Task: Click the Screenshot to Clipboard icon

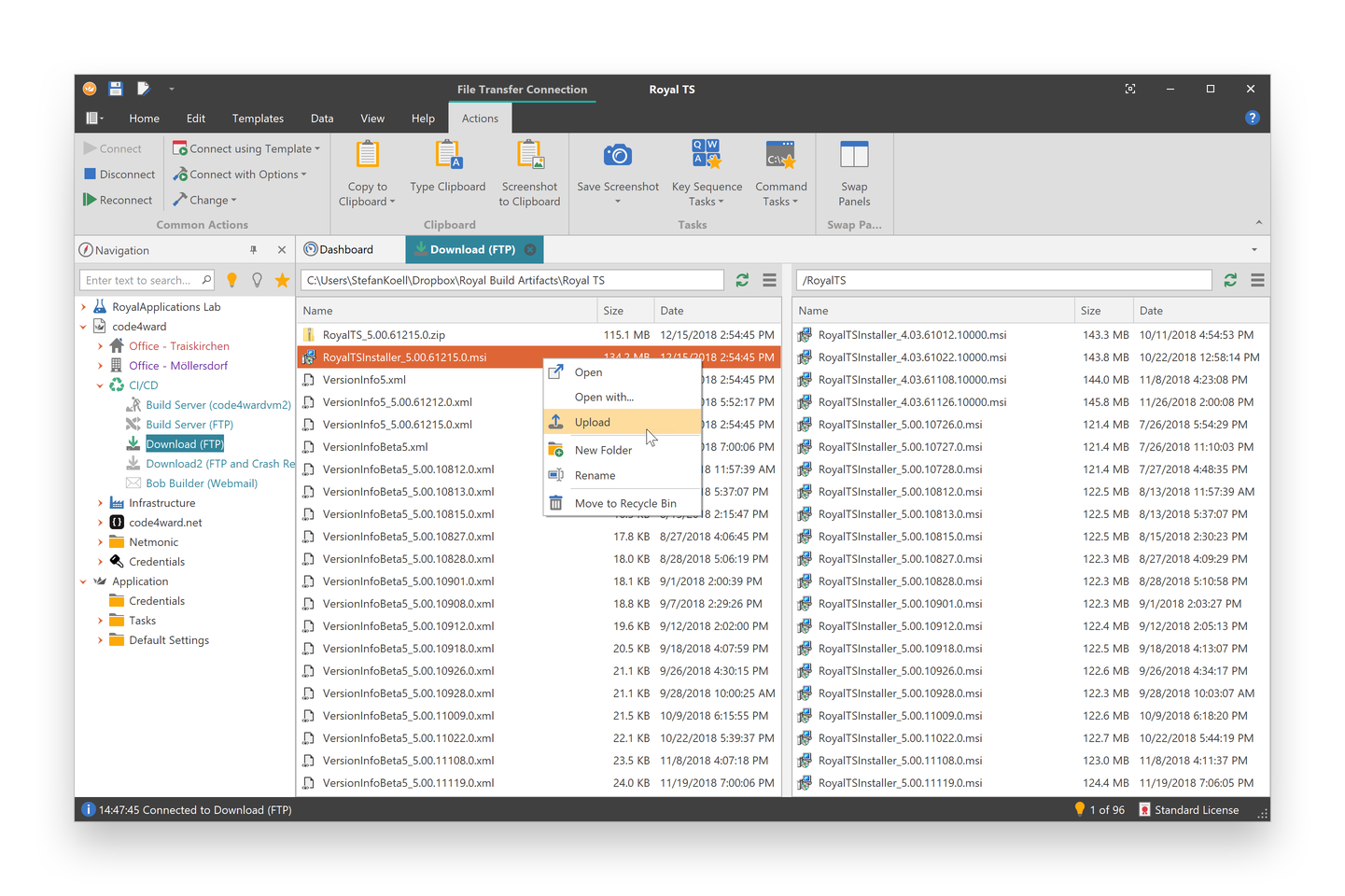Action: point(529,154)
